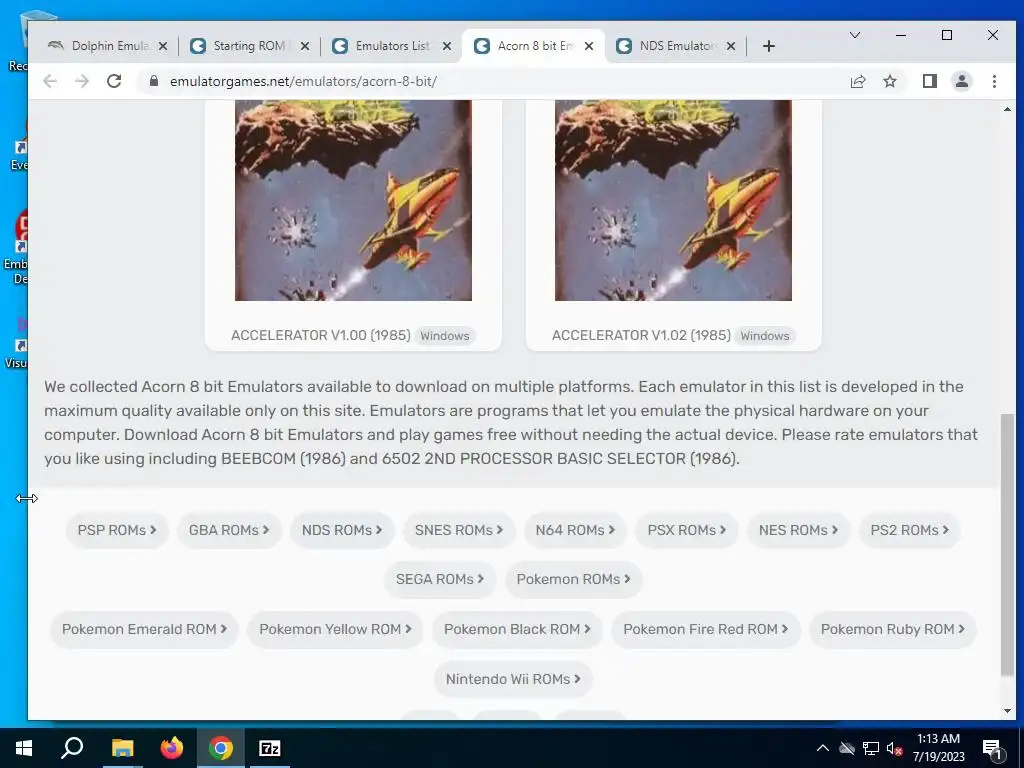Close the Acorn 8 bit tab

tap(588, 46)
